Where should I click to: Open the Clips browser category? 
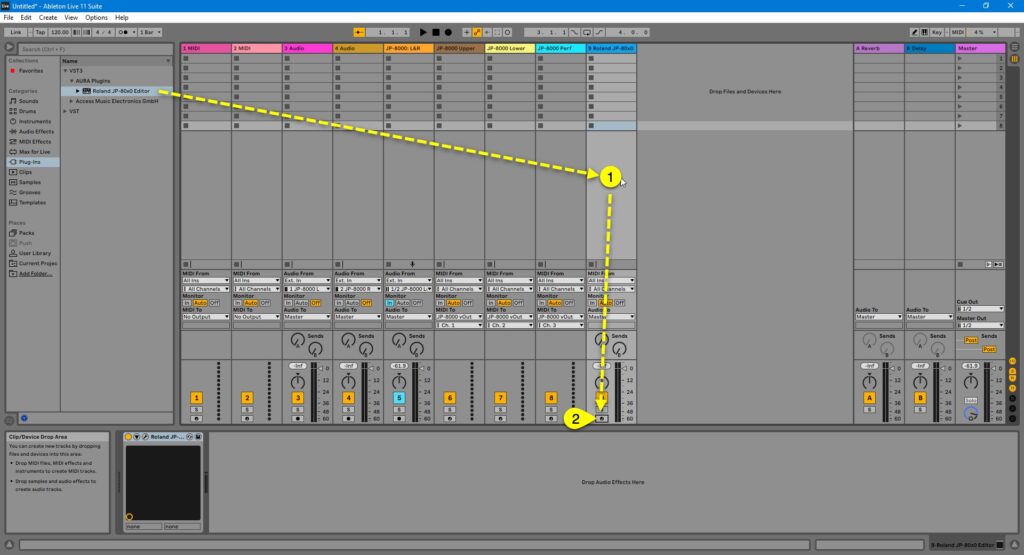tap(21, 172)
